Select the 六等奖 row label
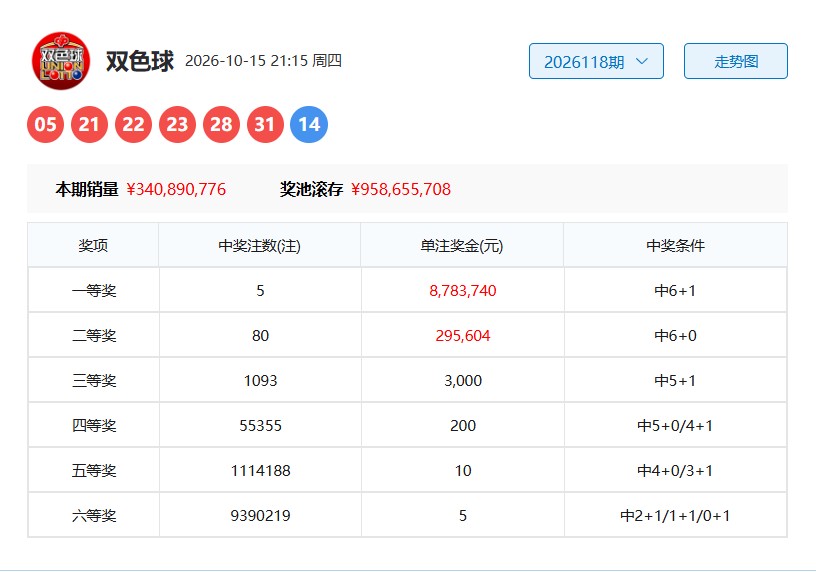Screen dimensions: 816x573 click(94, 516)
